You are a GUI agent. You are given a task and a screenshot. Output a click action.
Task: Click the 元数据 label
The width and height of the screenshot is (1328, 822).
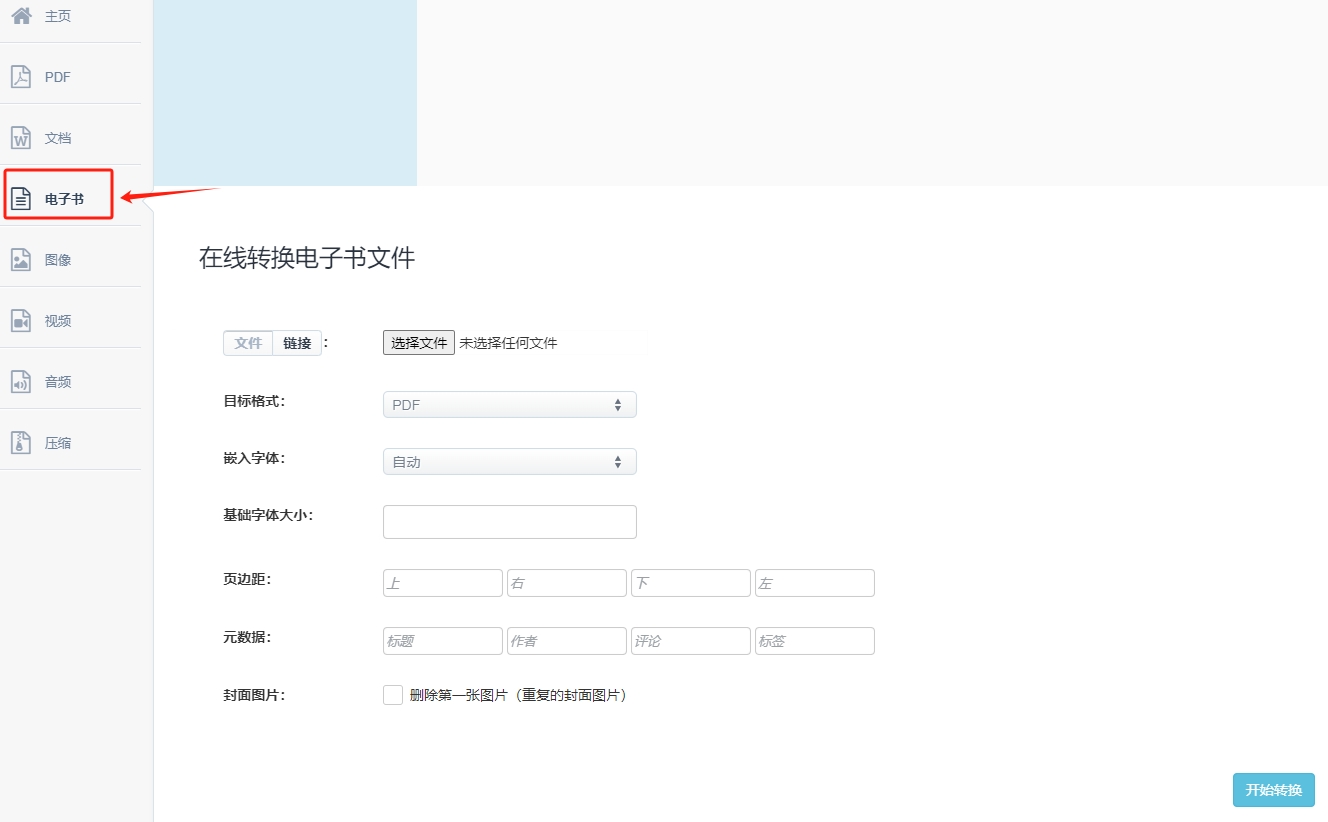tap(247, 637)
